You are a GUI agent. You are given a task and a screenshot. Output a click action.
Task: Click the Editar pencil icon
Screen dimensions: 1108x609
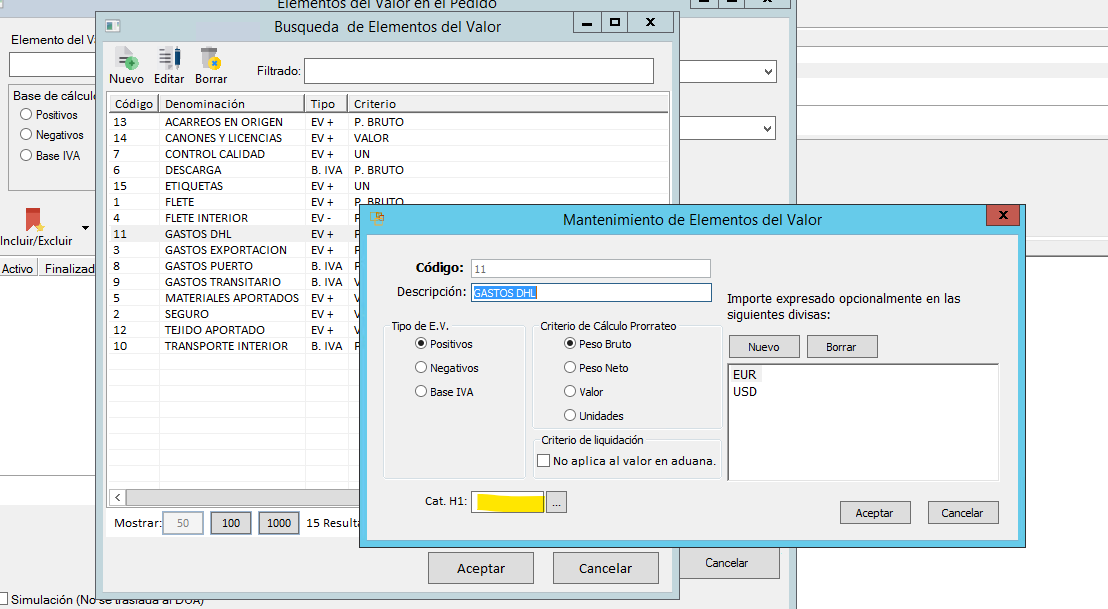pos(169,59)
